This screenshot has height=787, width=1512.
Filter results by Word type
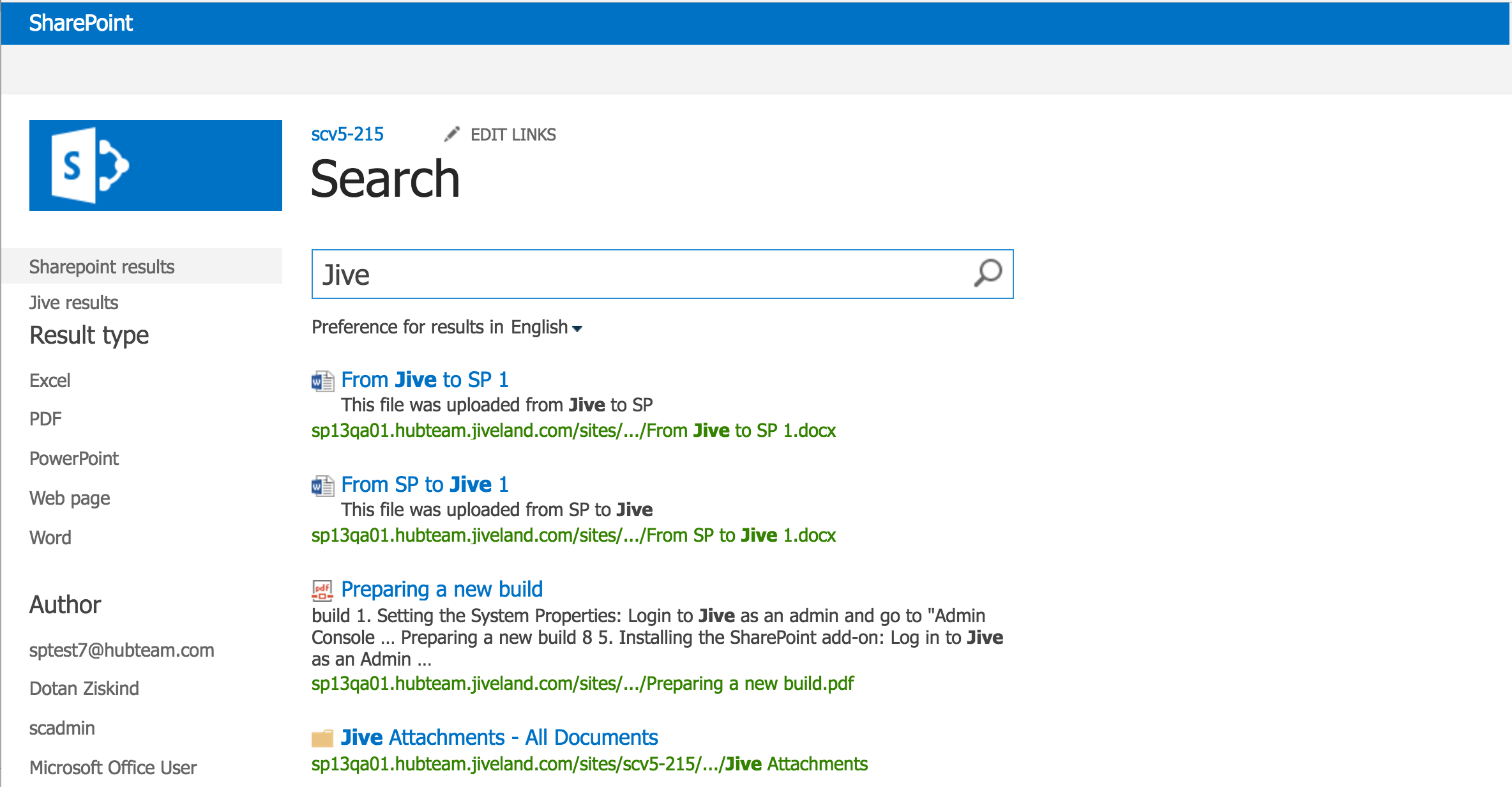50,538
